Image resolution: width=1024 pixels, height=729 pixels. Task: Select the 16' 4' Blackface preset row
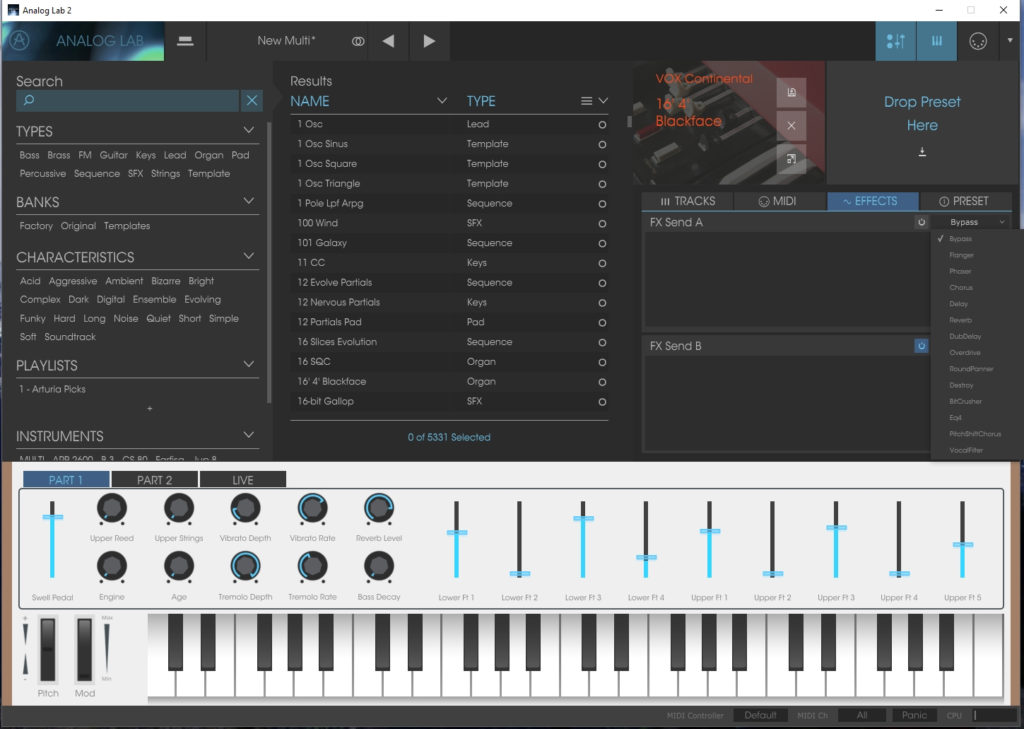(x=449, y=381)
